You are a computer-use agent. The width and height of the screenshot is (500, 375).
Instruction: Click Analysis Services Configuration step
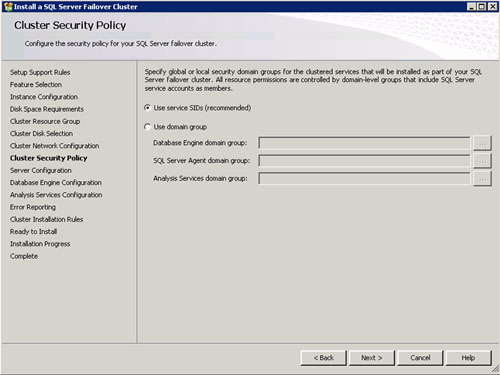click(56, 195)
